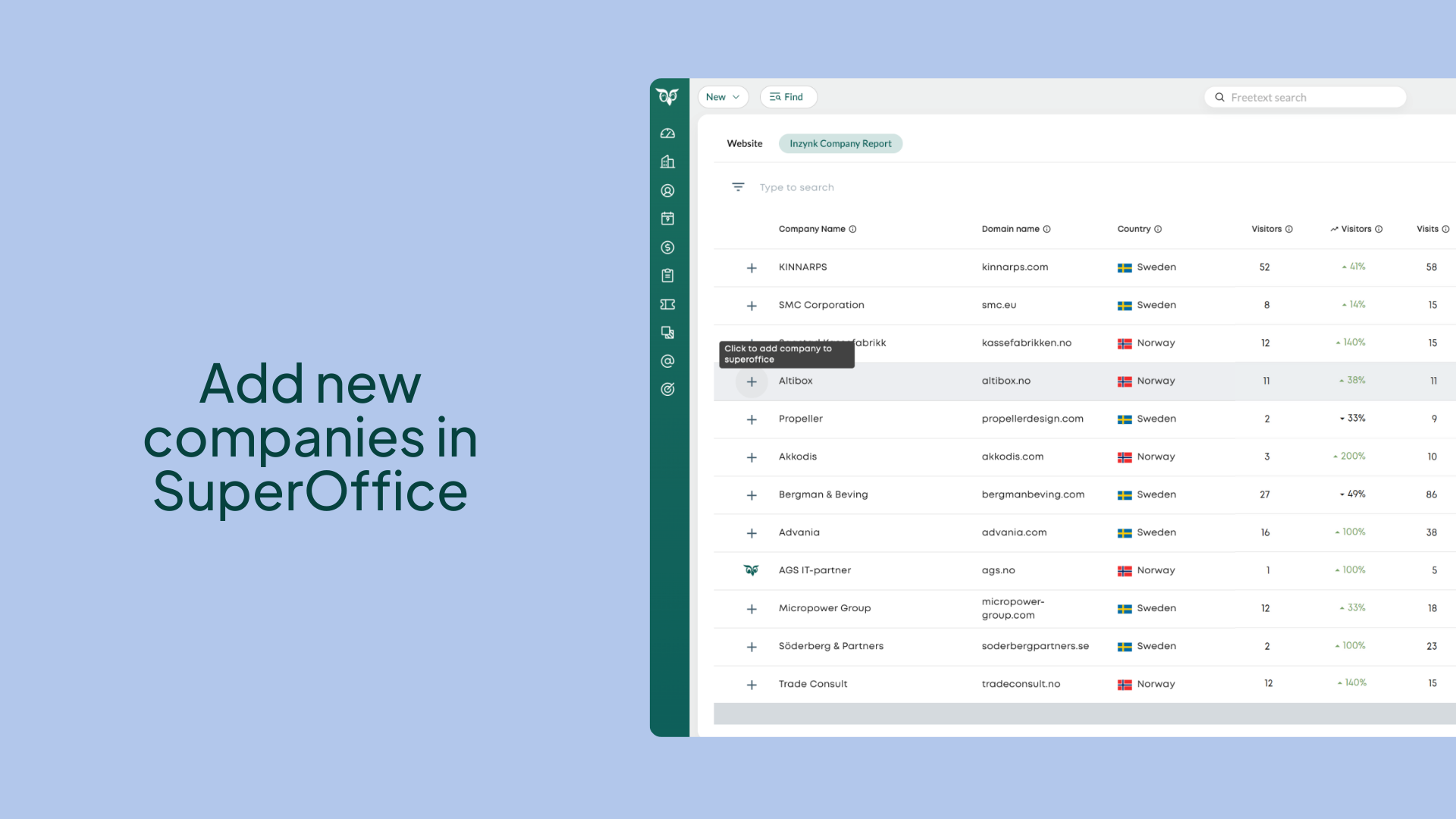Click info icon next to Country header
The width and height of the screenshot is (1456, 819).
click(x=1158, y=229)
